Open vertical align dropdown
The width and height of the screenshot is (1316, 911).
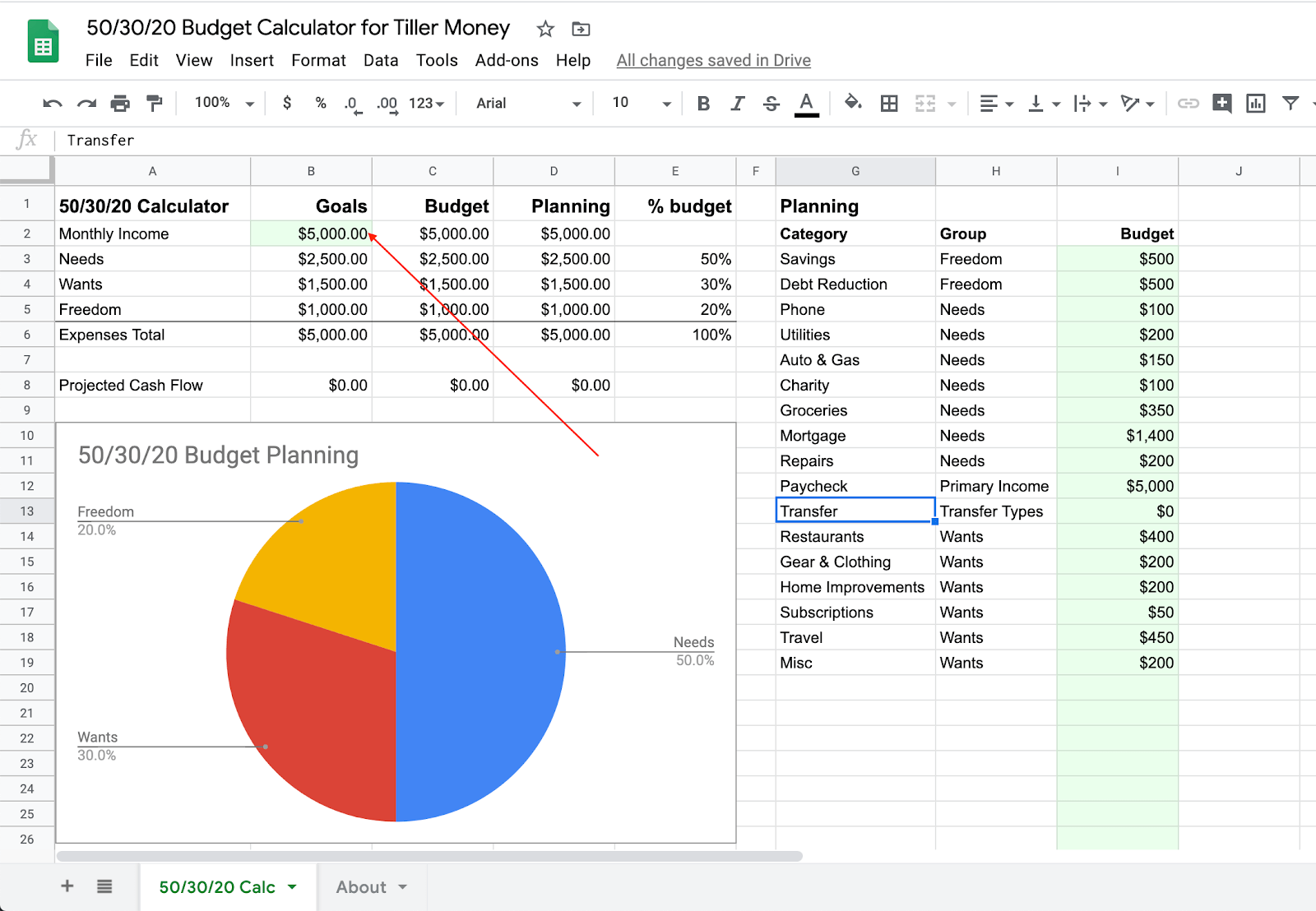[x=1045, y=104]
